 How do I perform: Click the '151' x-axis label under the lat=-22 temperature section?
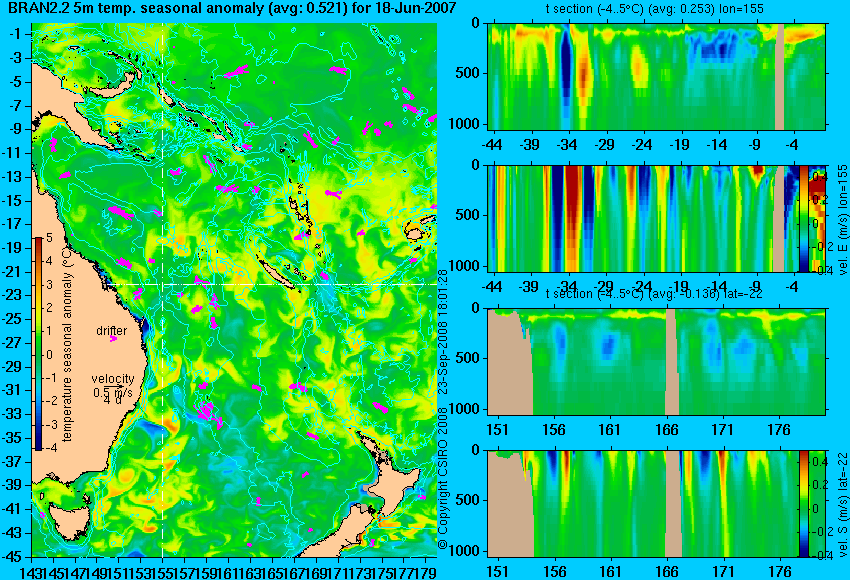pyautogui.click(x=498, y=430)
